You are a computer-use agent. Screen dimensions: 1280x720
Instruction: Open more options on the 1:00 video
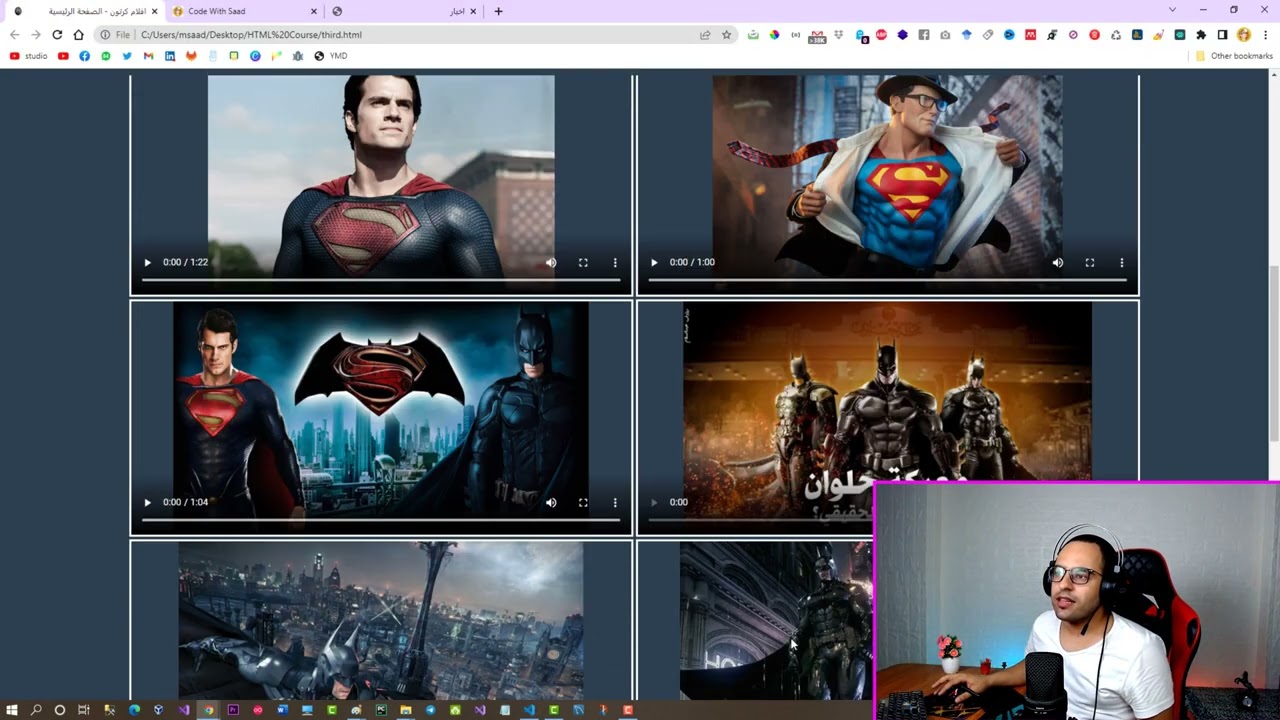pos(1122,262)
